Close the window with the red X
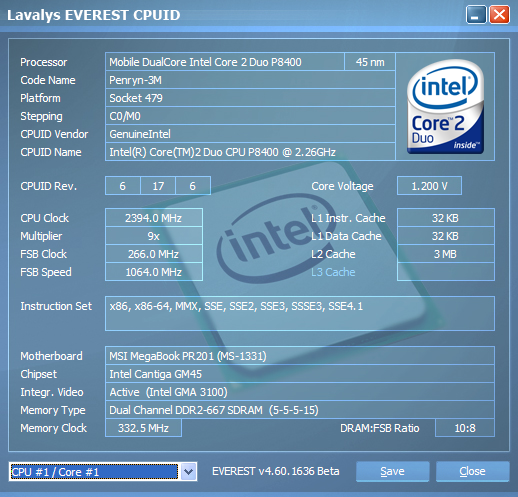Viewport: 518px width, 497px height. pos(499,15)
